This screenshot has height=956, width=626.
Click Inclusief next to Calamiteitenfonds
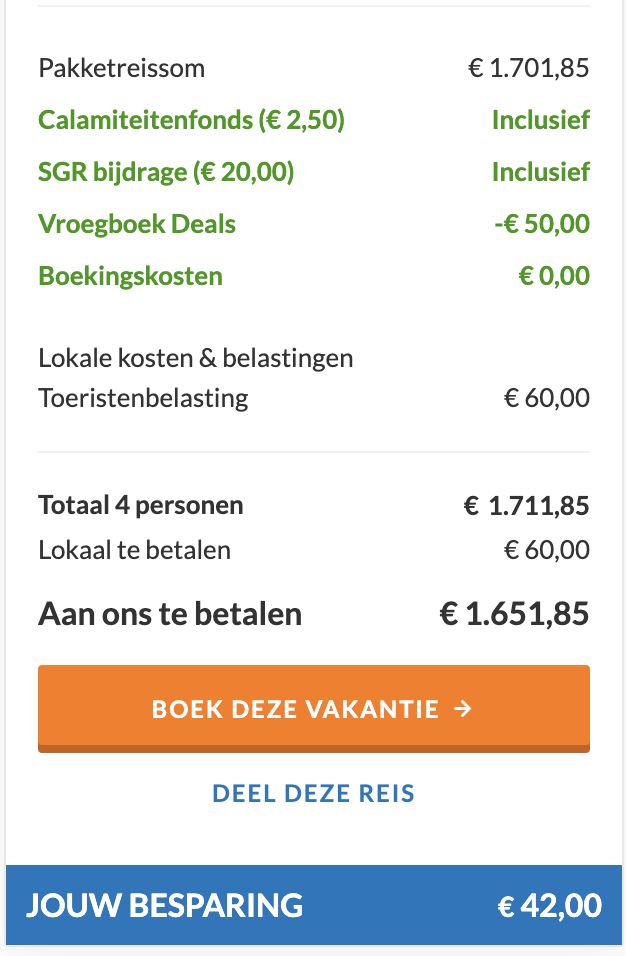pos(540,121)
